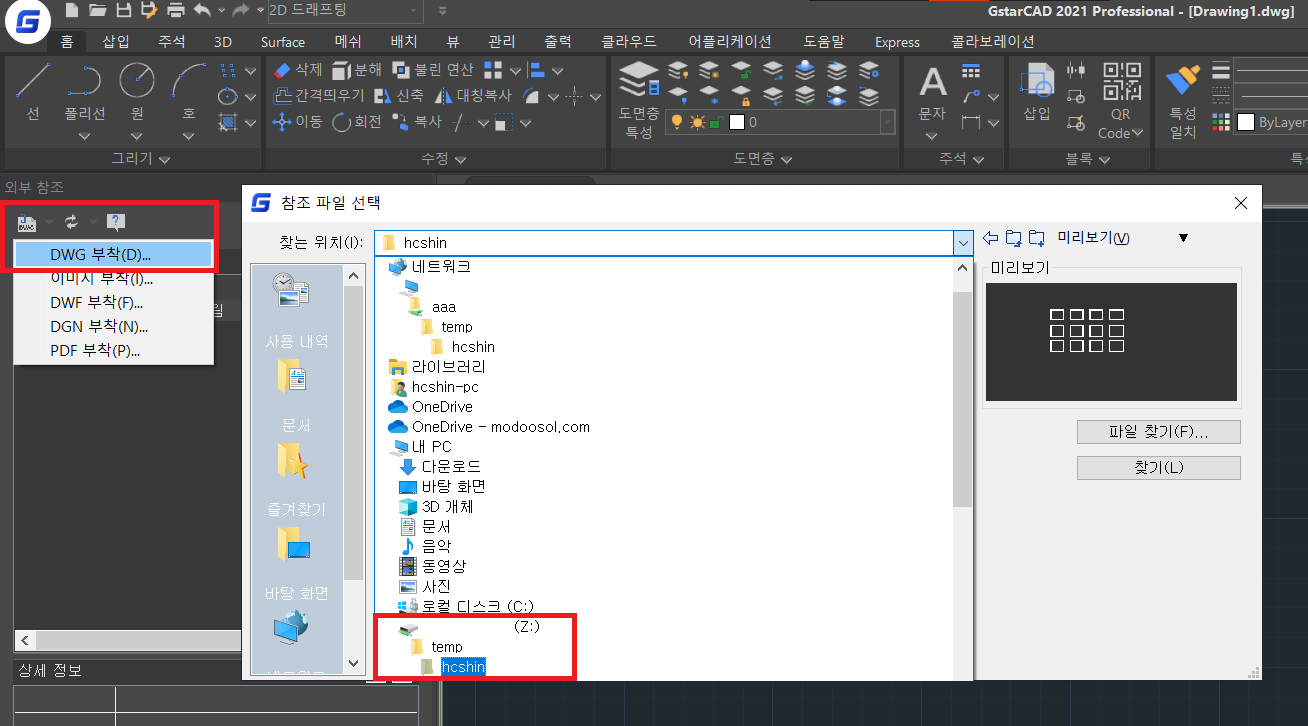Switch to the Surface ribbon tab
Screen dimensions: 1308x726
(x=283, y=42)
